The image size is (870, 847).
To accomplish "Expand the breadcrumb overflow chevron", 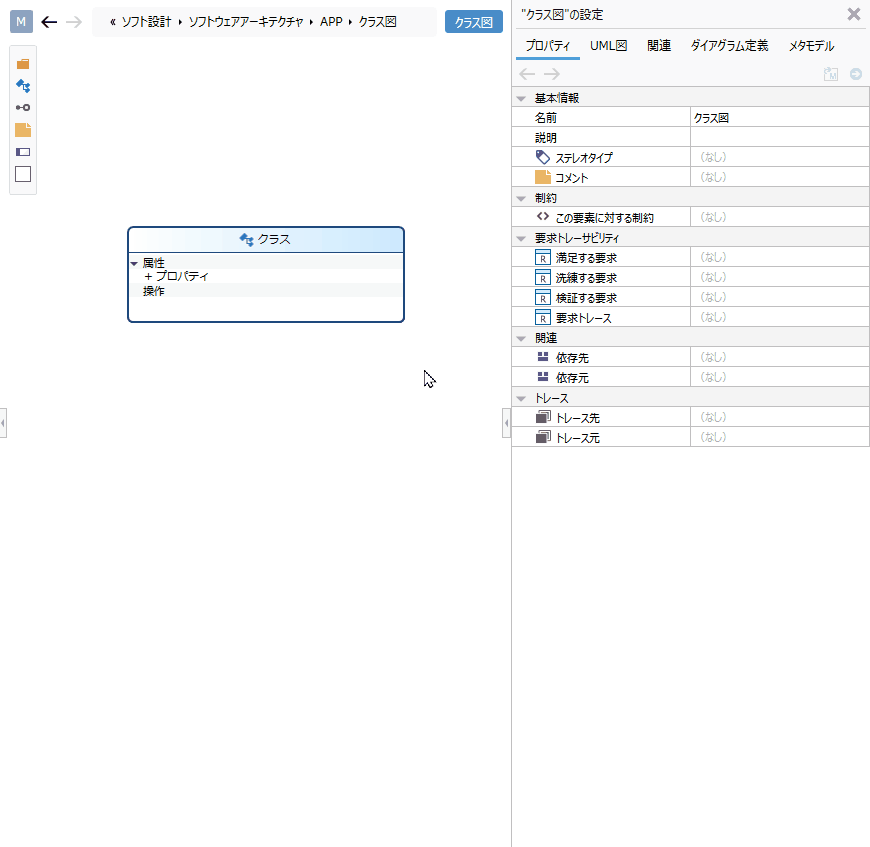I will [113, 22].
